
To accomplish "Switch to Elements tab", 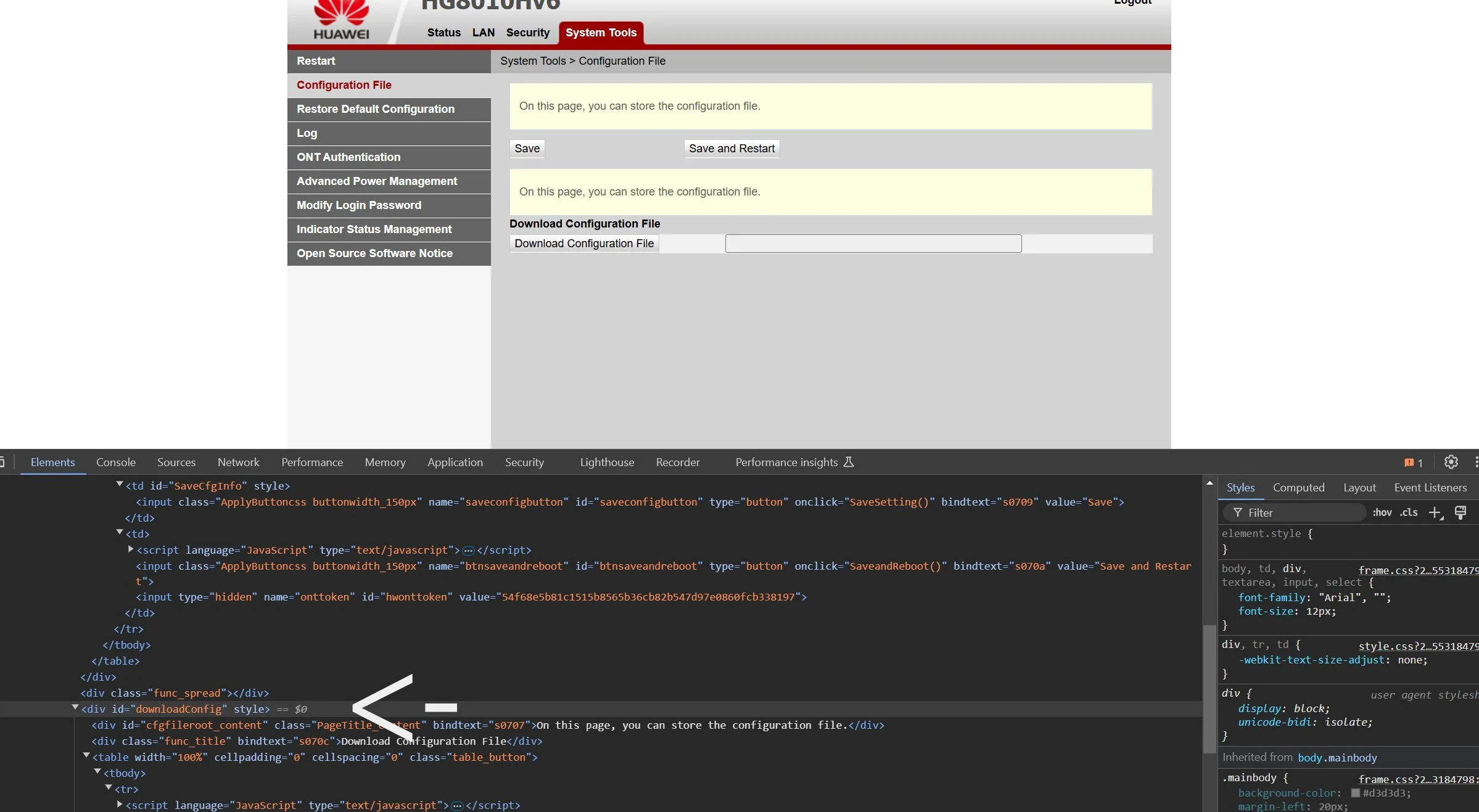I will pyautogui.click(x=52, y=462).
